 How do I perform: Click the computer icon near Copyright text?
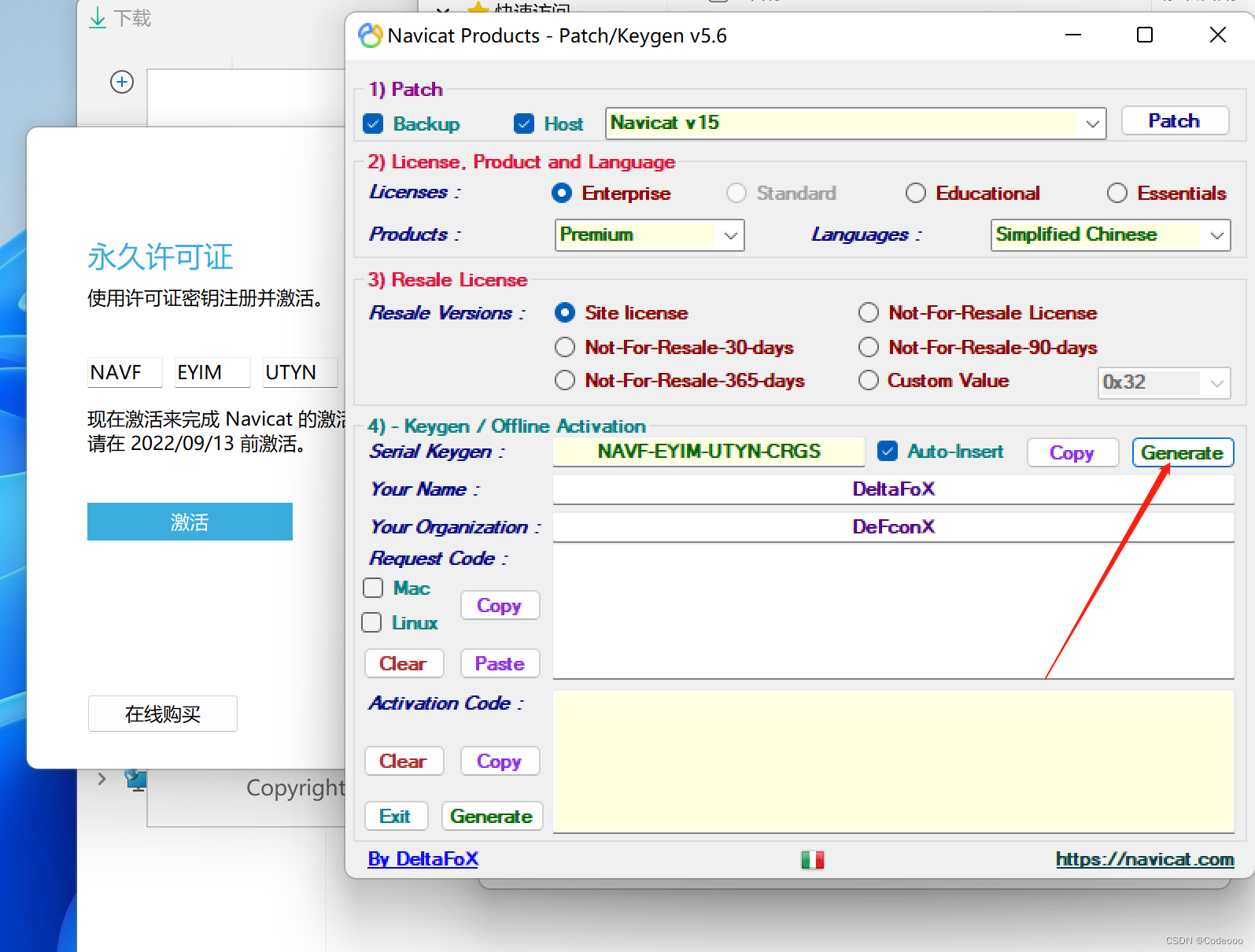[136, 780]
